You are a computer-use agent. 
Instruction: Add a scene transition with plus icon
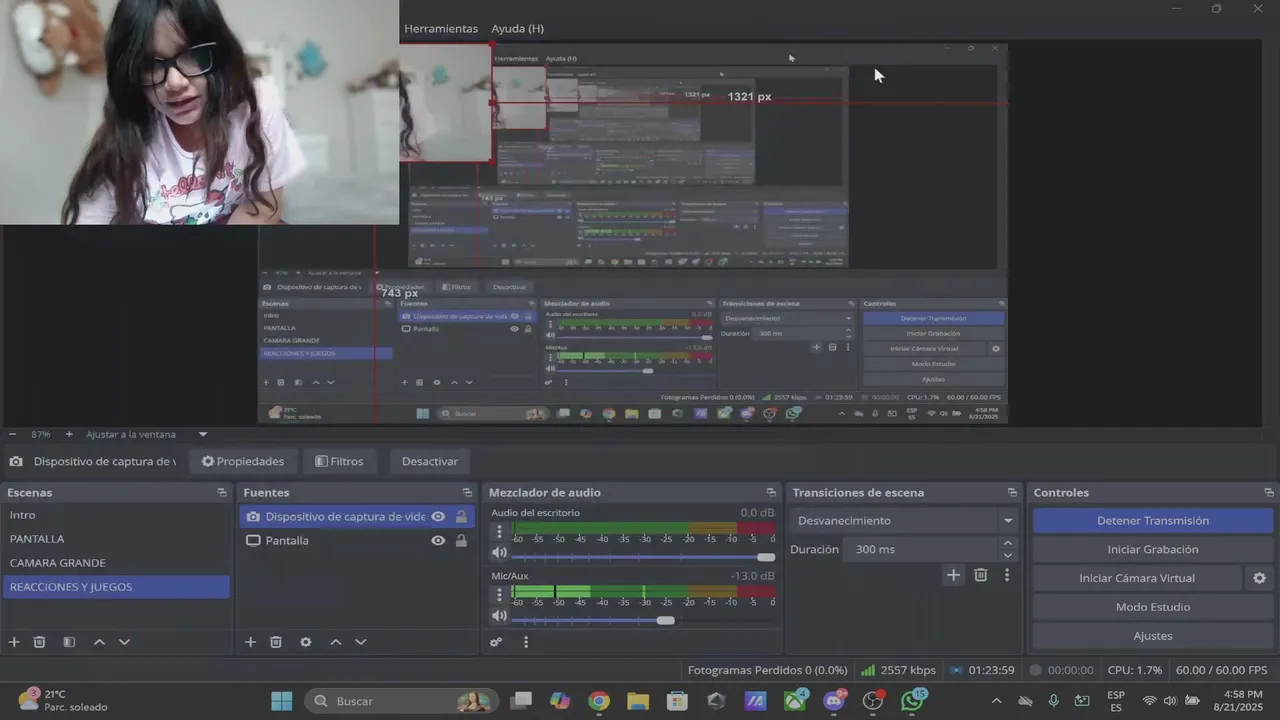click(953, 575)
